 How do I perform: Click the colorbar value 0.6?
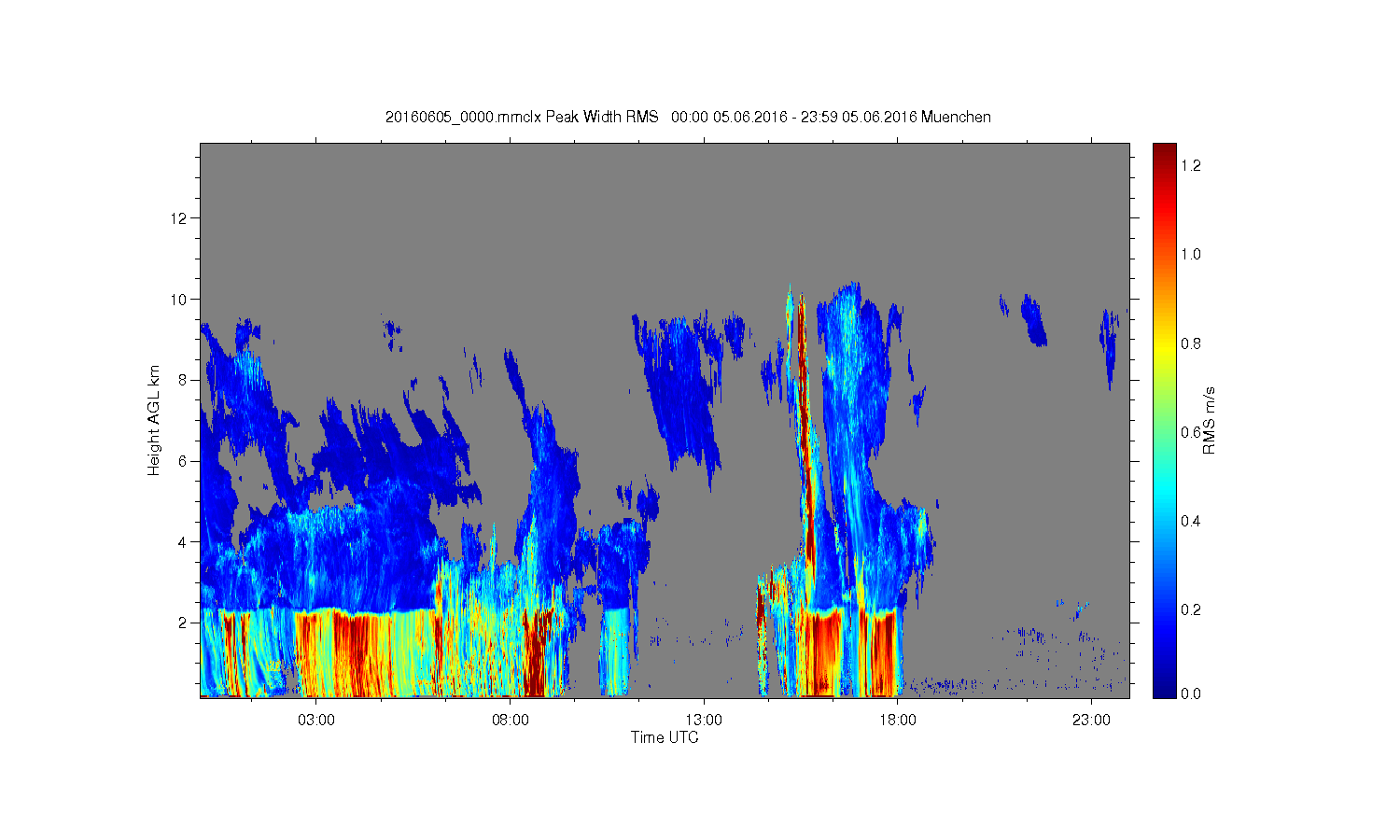tap(1191, 432)
